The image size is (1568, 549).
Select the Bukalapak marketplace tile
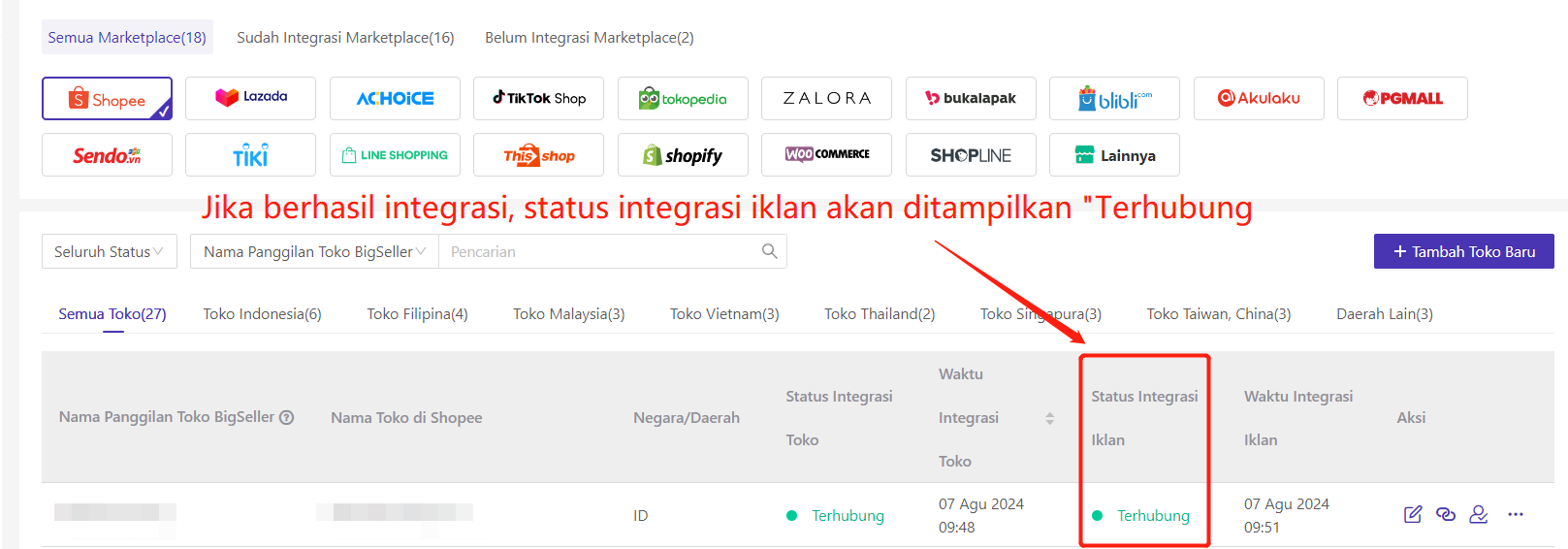tap(971, 99)
